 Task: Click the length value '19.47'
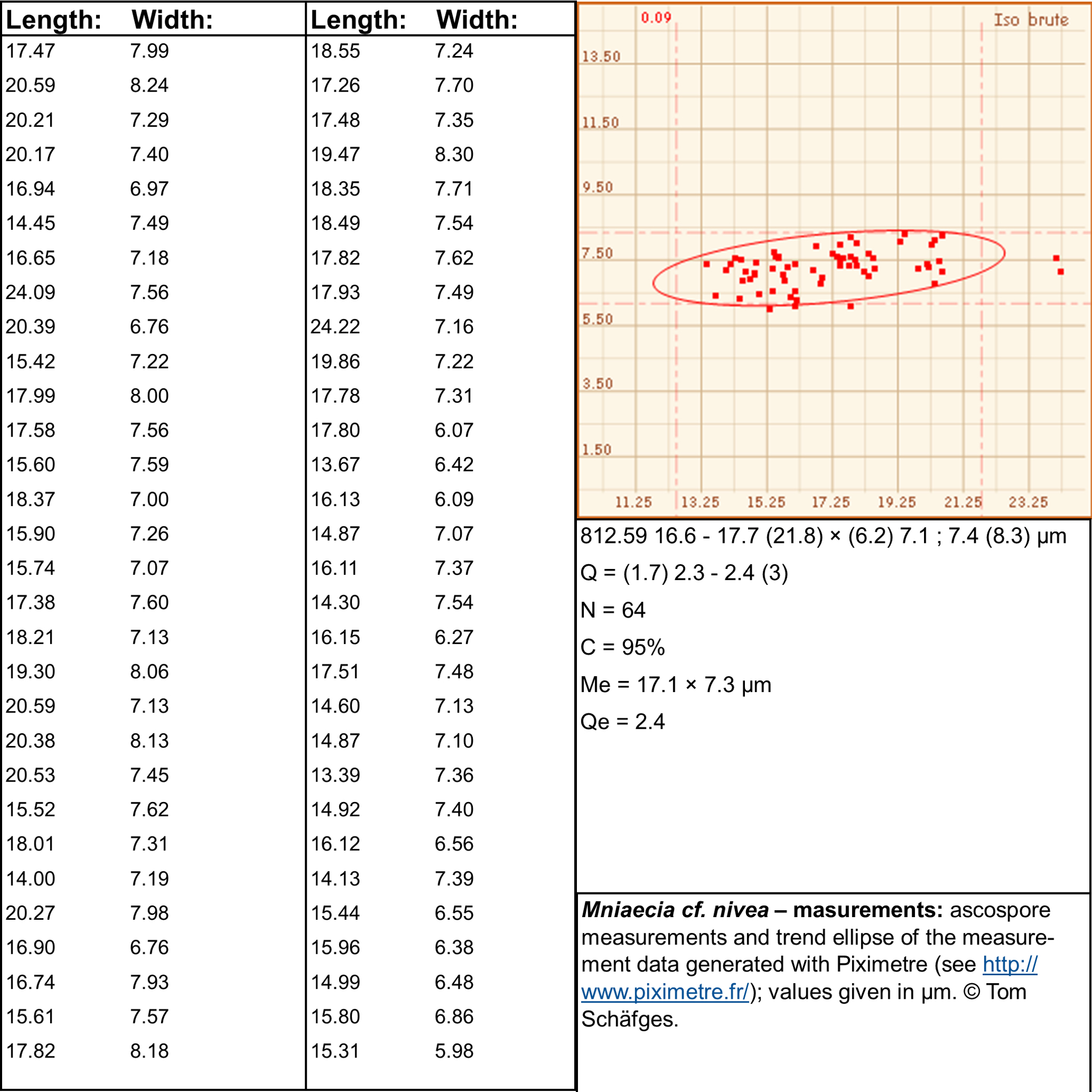(335, 155)
